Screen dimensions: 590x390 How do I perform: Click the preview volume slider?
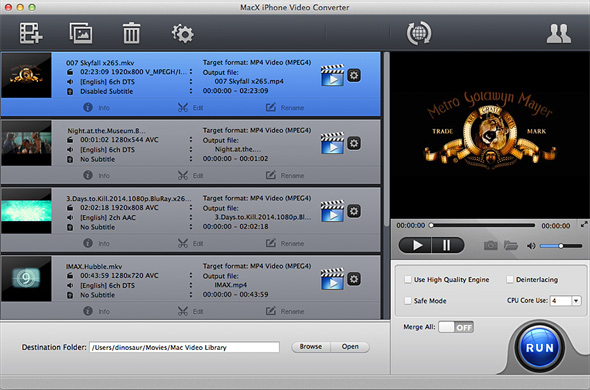(x=561, y=246)
